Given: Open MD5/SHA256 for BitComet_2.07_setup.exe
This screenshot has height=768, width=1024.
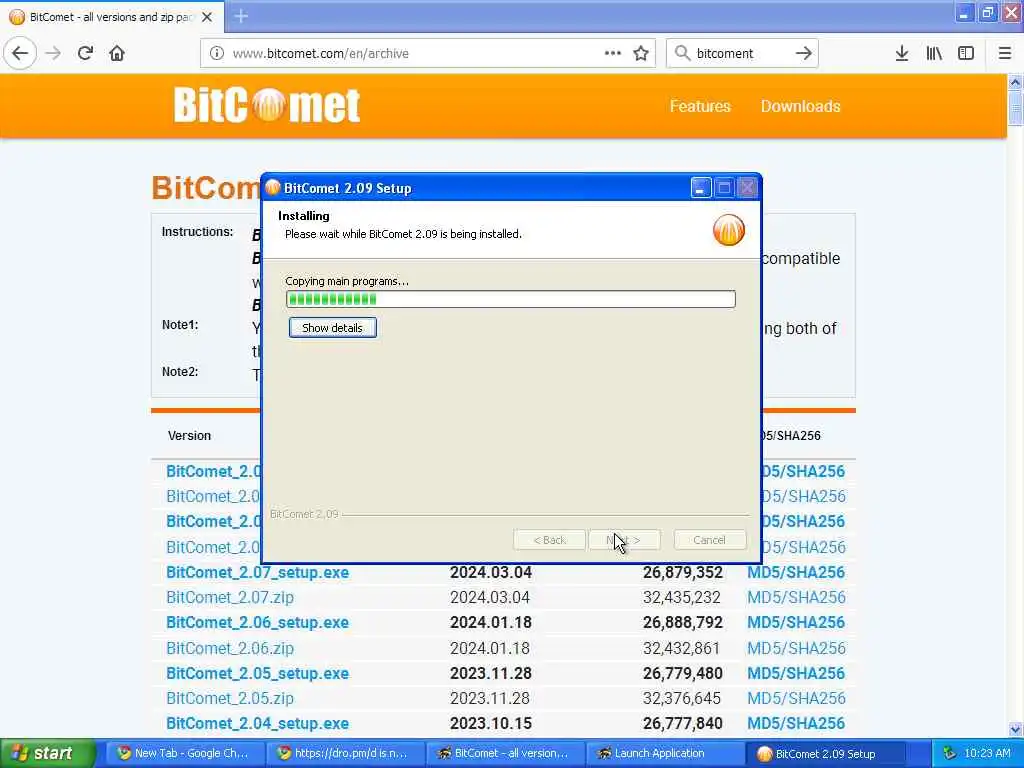Looking at the screenshot, I should [x=796, y=572].
